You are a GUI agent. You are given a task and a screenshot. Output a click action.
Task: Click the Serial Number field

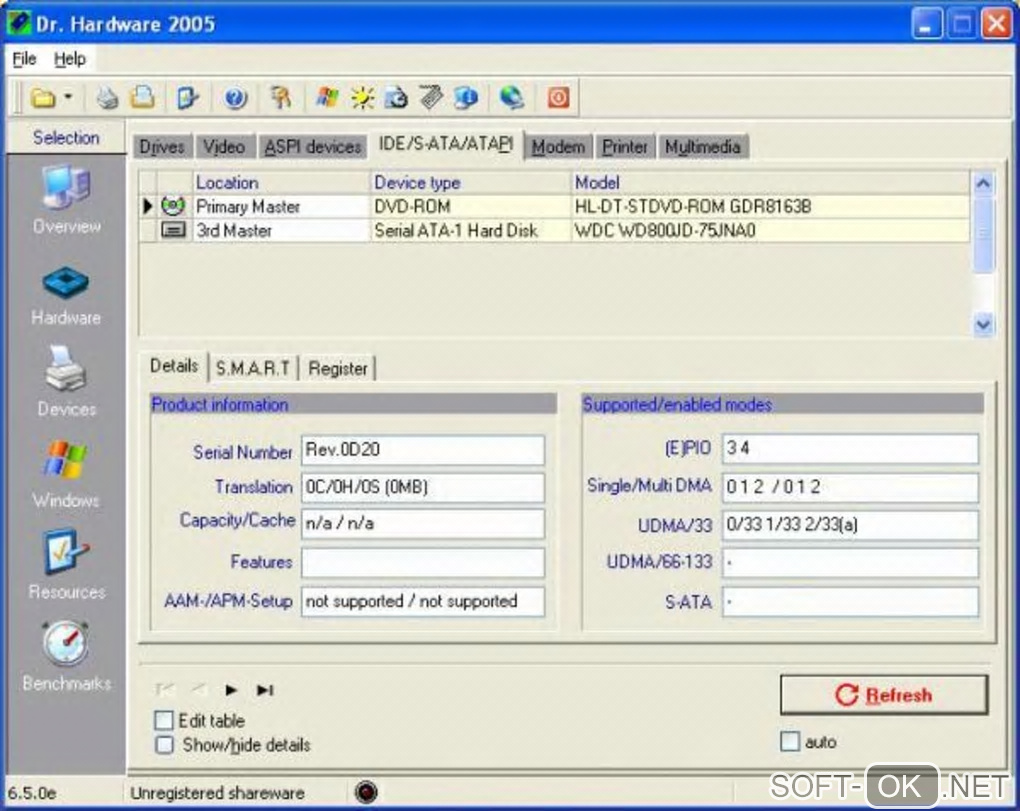423,450
